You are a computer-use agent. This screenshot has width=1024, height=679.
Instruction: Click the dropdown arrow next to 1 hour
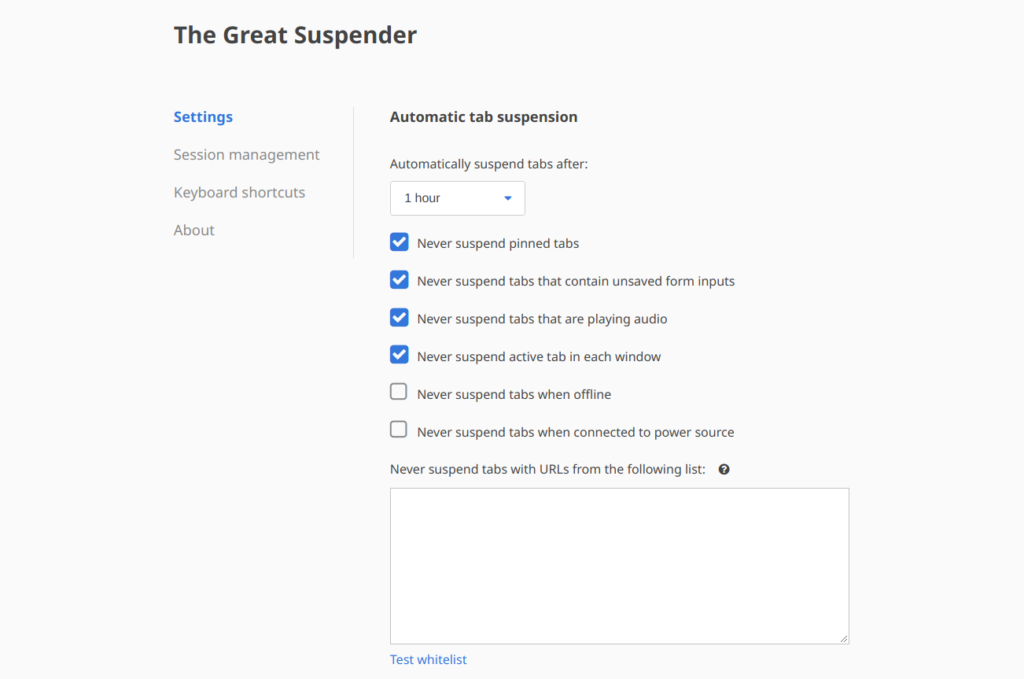coord(507,198)
